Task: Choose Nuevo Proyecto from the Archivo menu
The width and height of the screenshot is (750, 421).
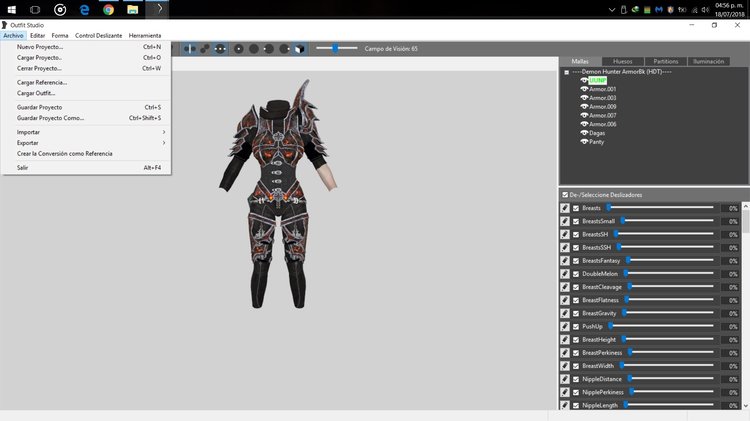Action: point(86,47)
